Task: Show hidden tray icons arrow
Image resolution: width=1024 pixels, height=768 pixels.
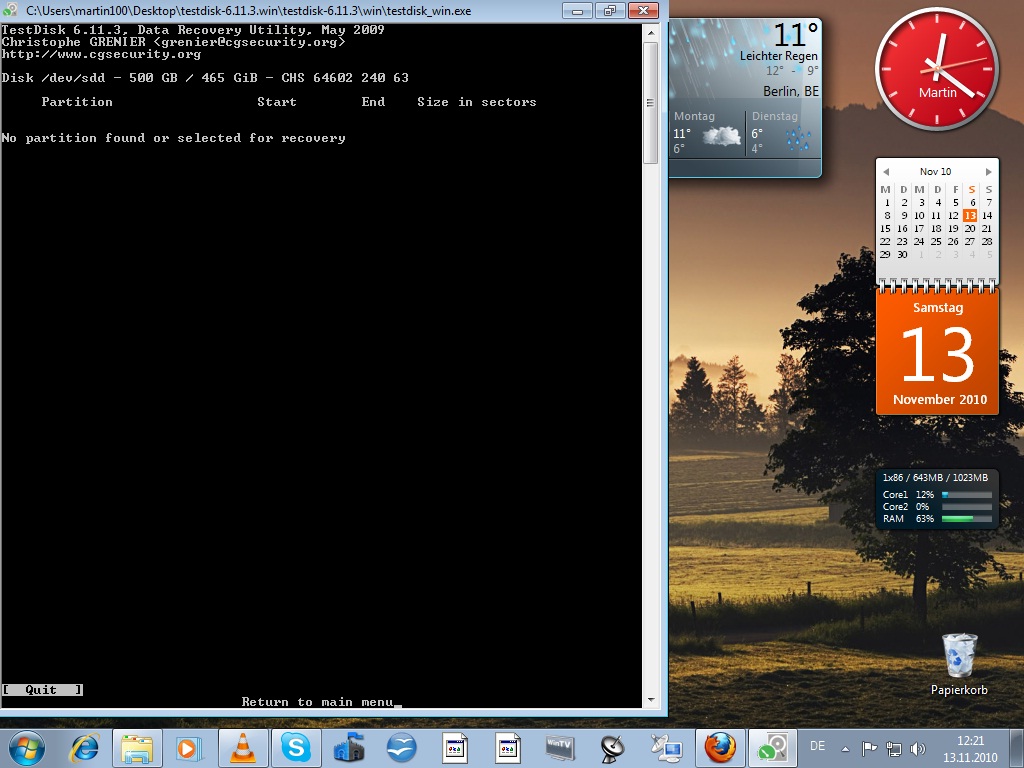Action: coord(845,749)
